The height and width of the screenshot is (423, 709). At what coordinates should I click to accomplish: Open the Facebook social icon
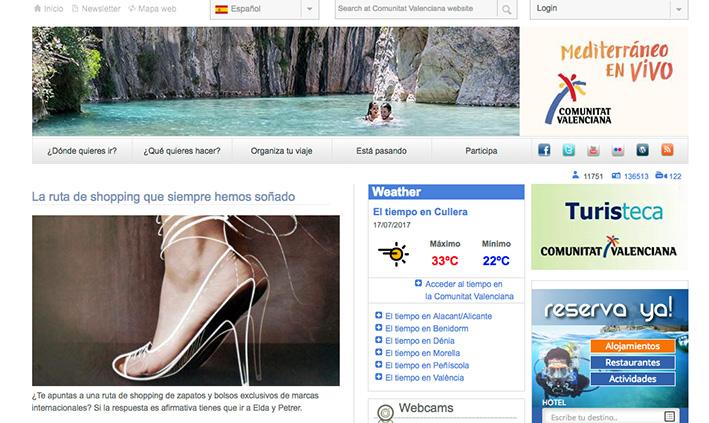(x=544, y=150)
